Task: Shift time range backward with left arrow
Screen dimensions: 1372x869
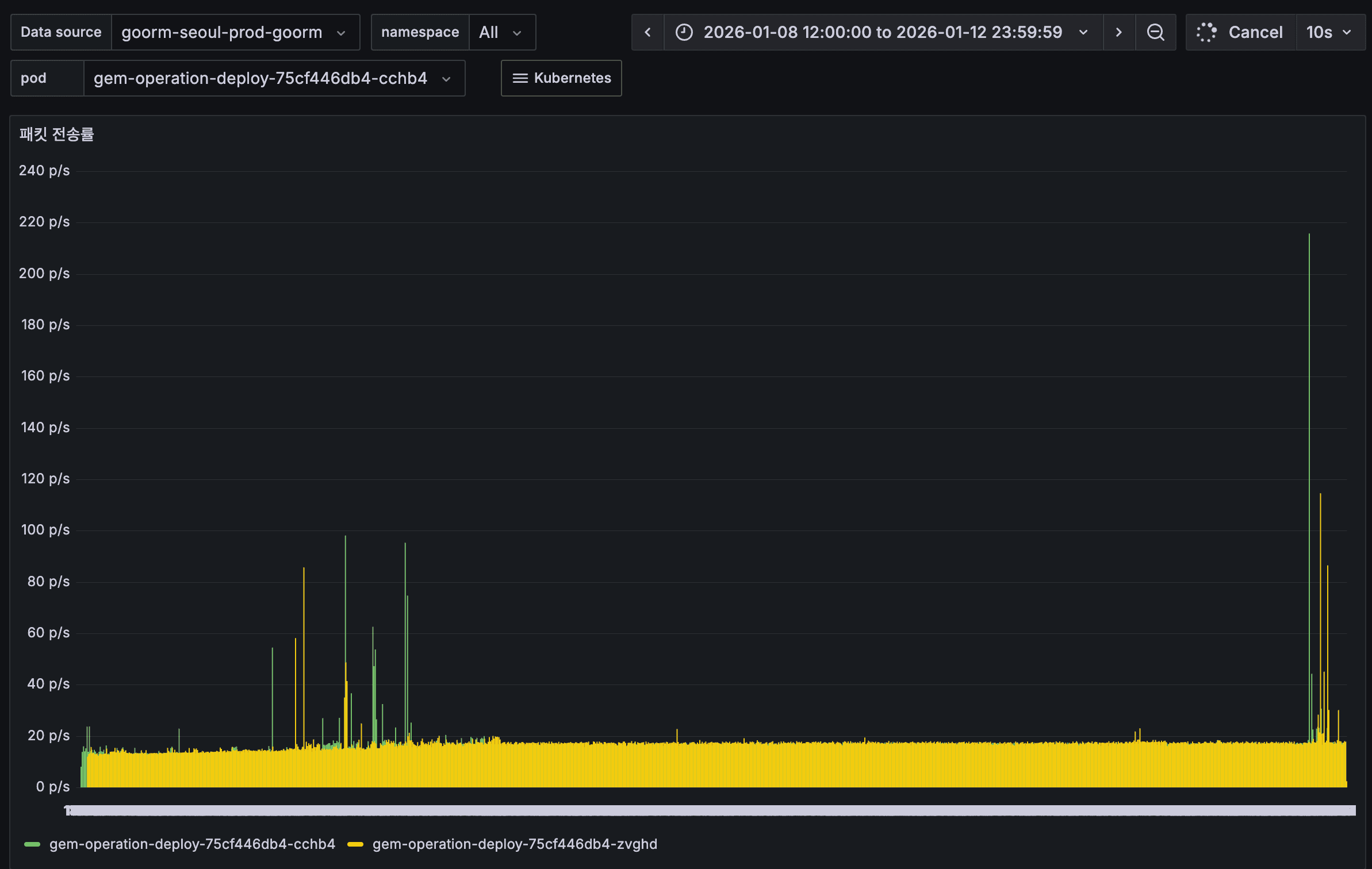Action: click(647, 32)
